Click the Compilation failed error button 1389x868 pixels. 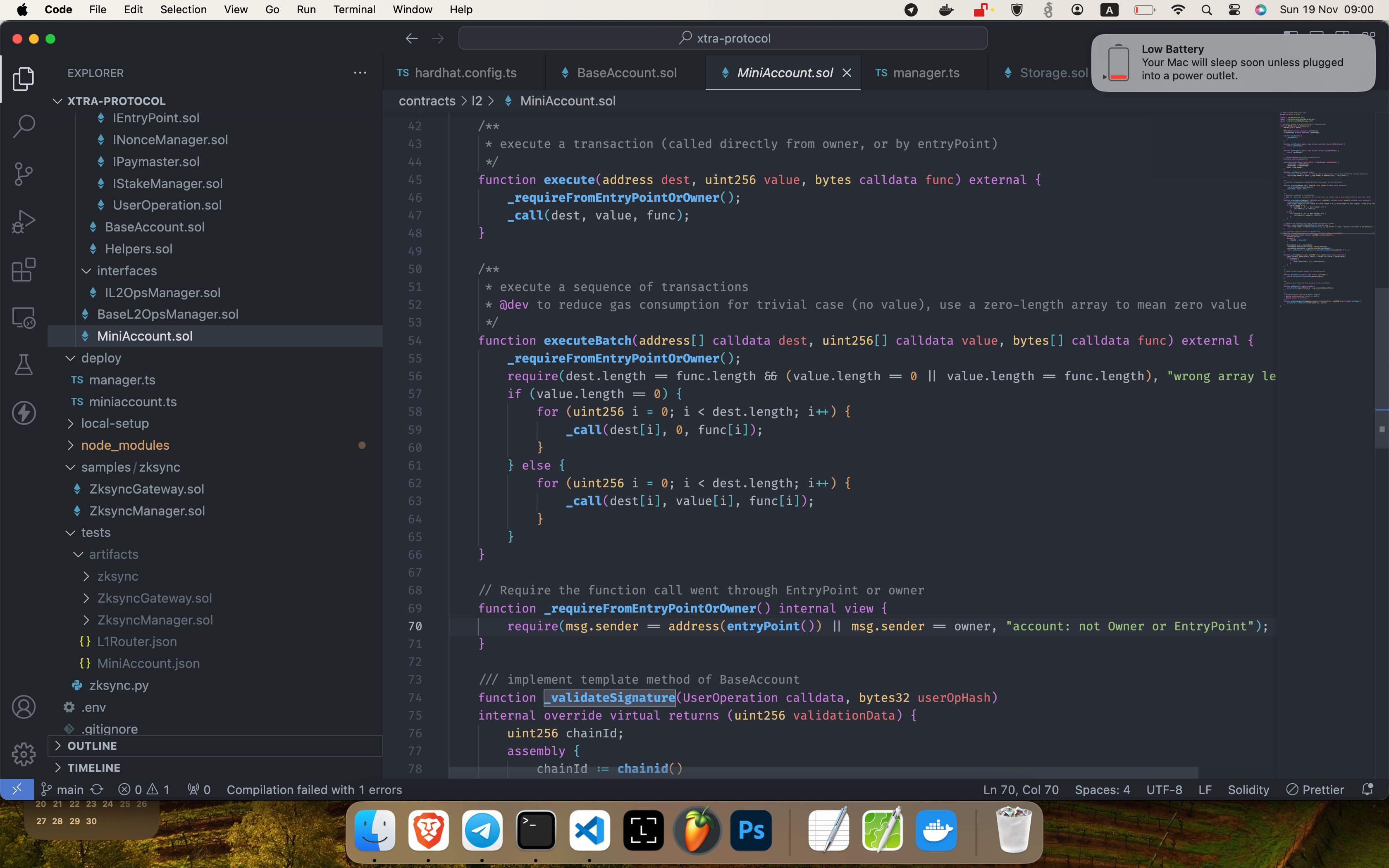pos(314,789)
